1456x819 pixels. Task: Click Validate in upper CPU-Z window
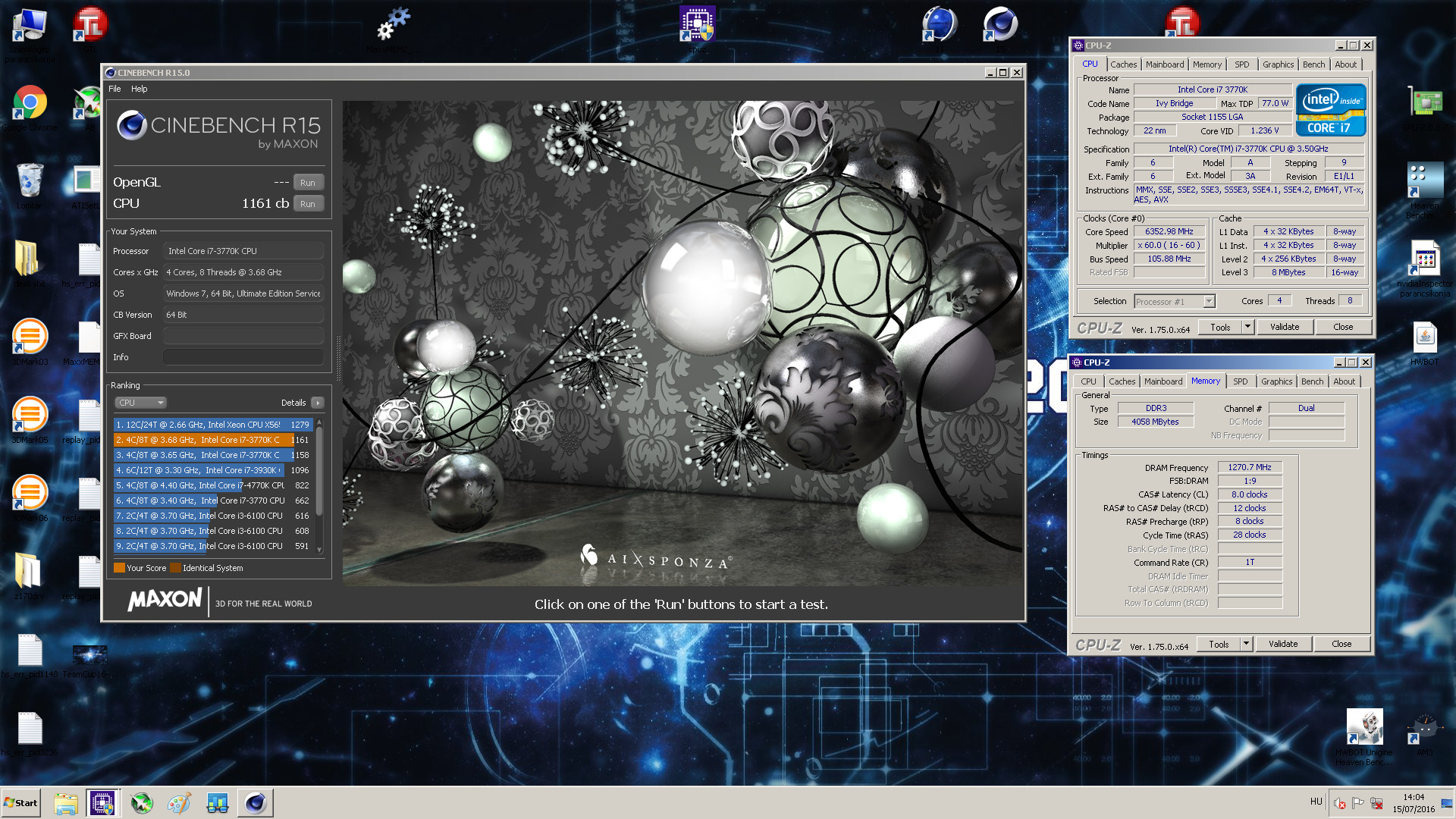(1285, 327)
